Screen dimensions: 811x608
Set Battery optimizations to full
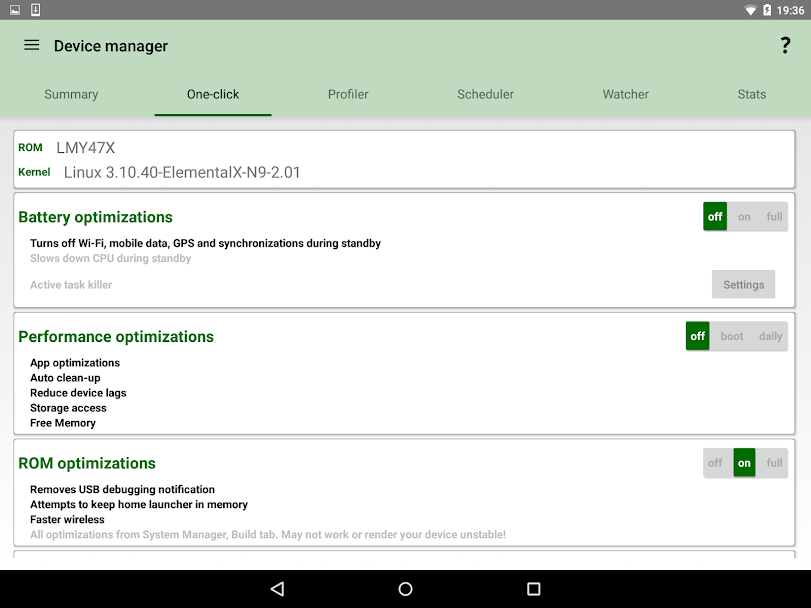click(x=773, y=217)
